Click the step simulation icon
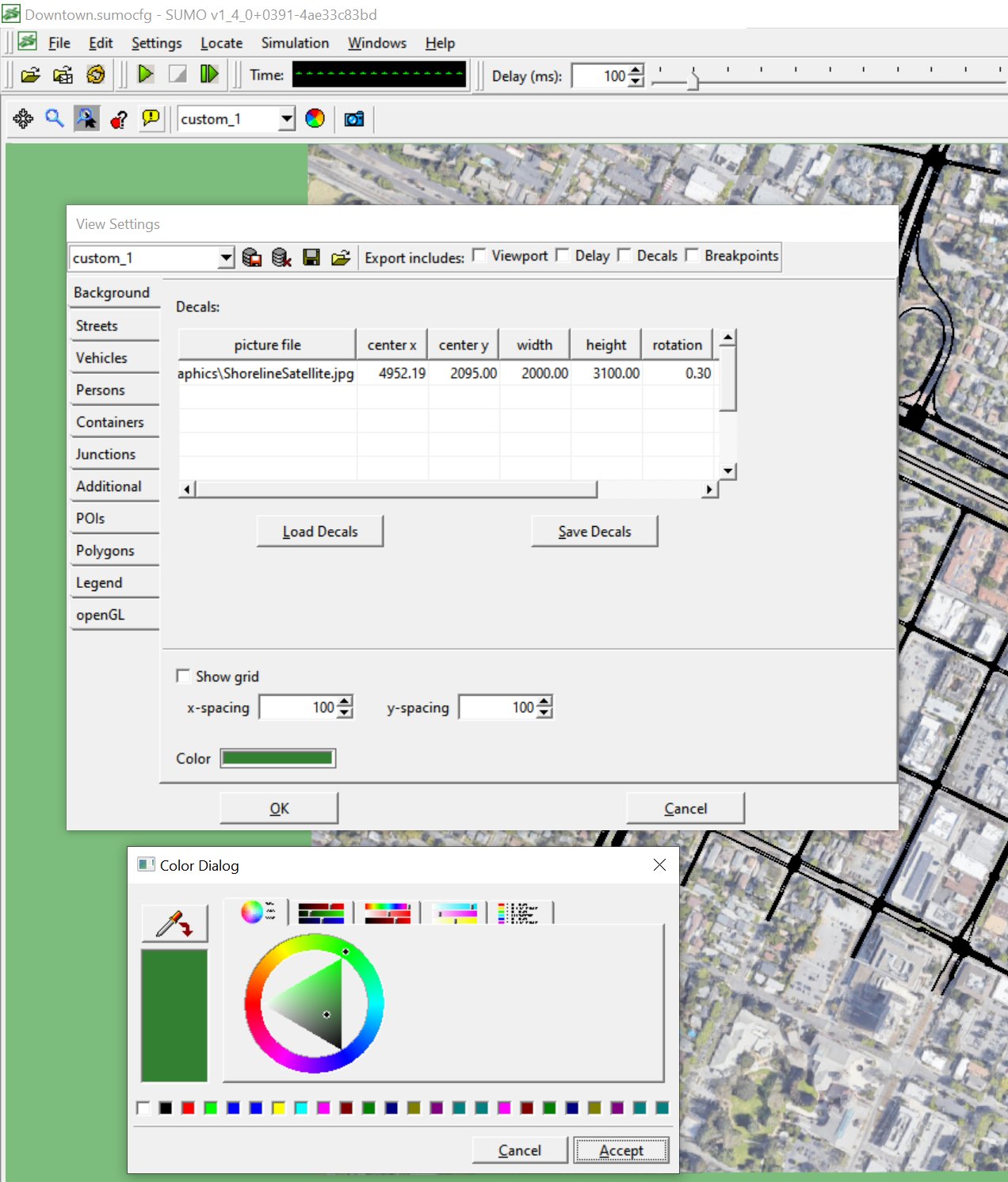This screenshot has width=1008, height=1182. click(209, 74)
